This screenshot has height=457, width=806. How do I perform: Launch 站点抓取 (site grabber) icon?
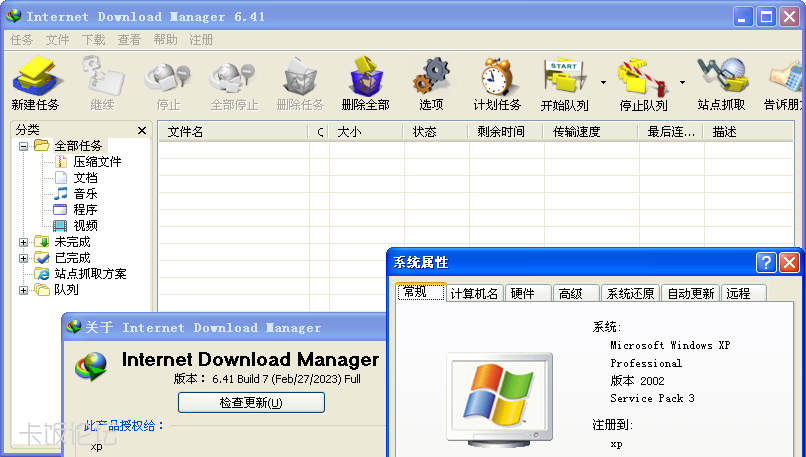(721, 83)
